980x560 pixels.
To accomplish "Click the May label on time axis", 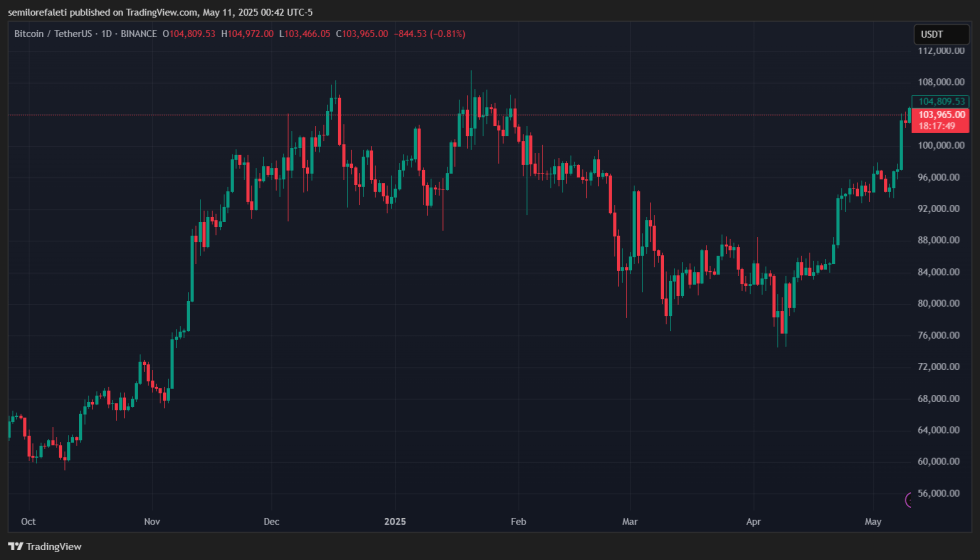I will tap(873, 522).
